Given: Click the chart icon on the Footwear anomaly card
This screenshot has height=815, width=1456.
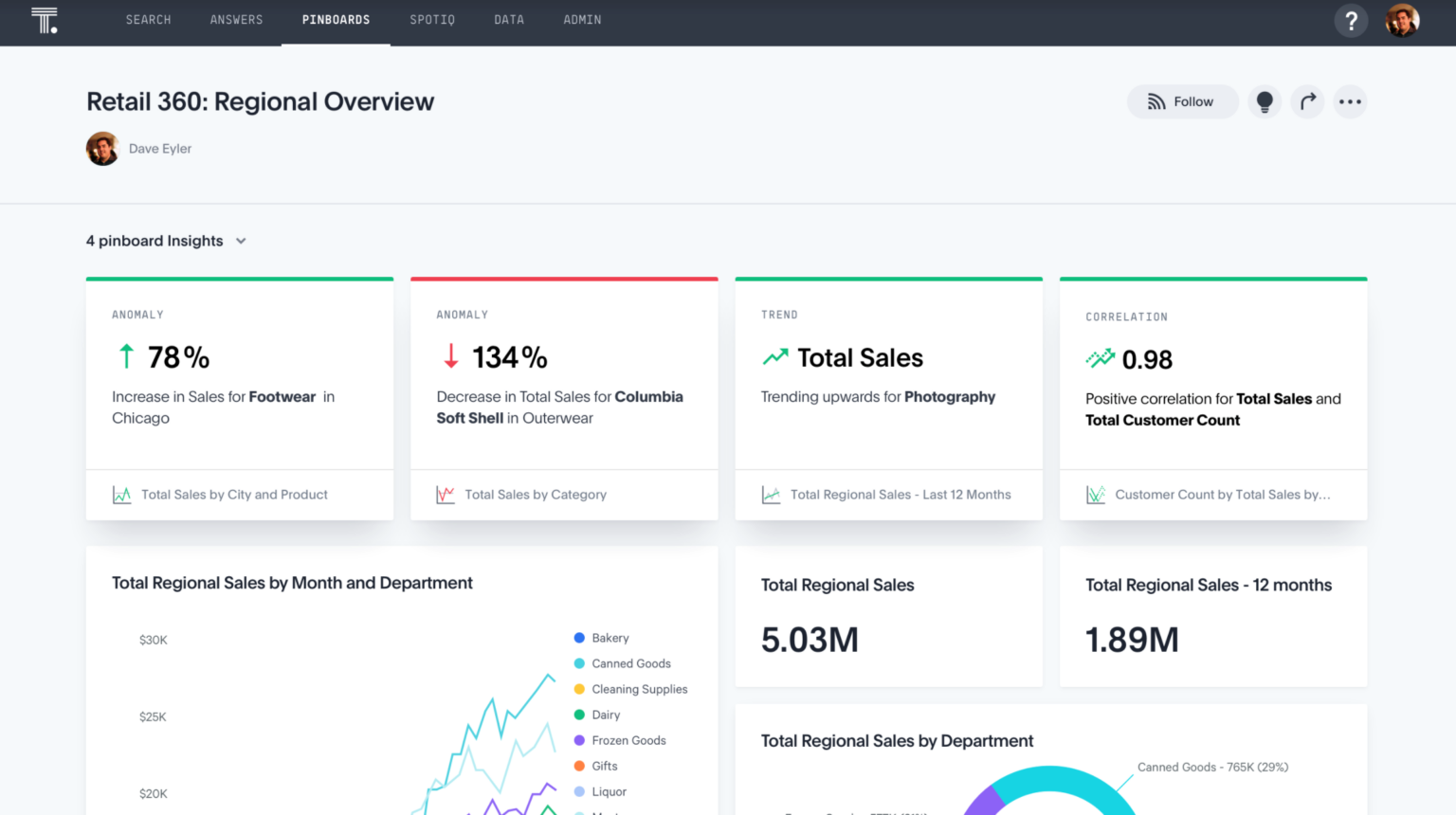Looking at the screenshot, I should [121, 494].
